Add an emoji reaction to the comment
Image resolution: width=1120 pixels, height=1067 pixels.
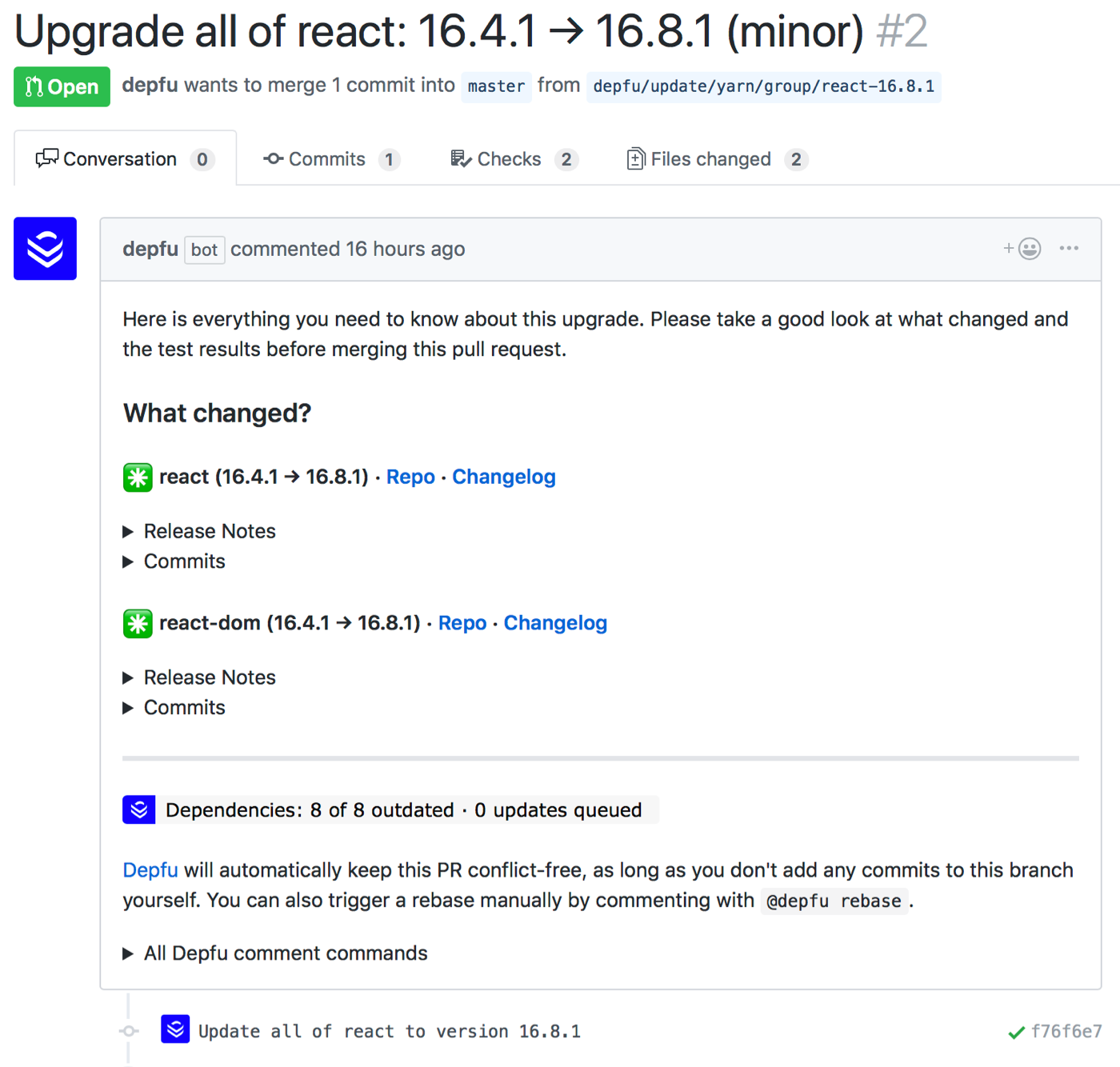[x=1022, y=249]
